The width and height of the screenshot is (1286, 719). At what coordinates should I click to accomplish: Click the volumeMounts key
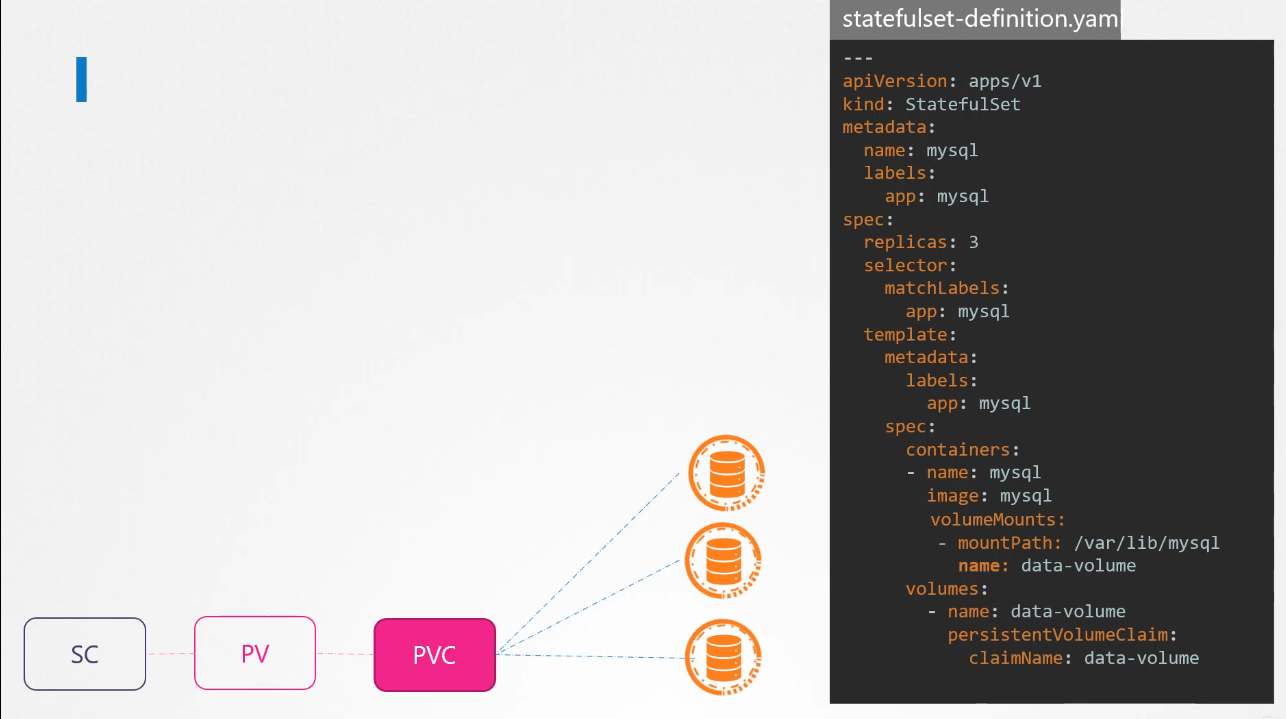pyautogui.click(x=997, y=519)
